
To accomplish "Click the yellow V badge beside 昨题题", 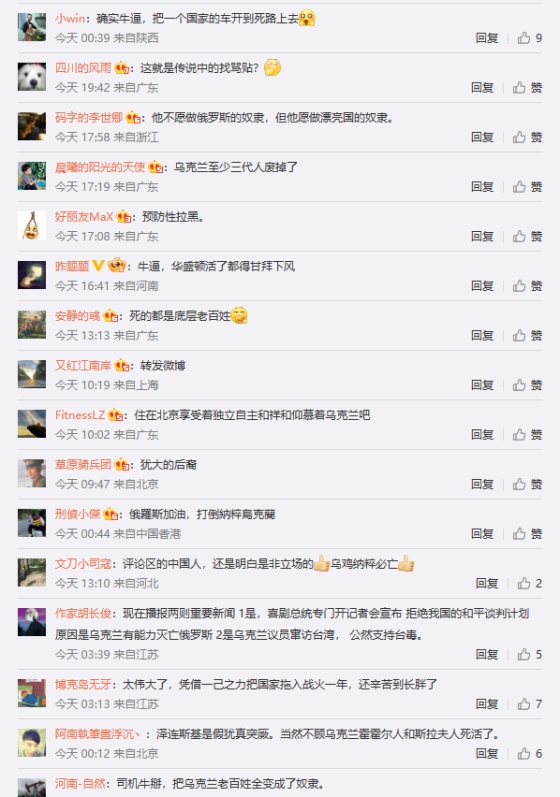I will (x=98, y=266).
